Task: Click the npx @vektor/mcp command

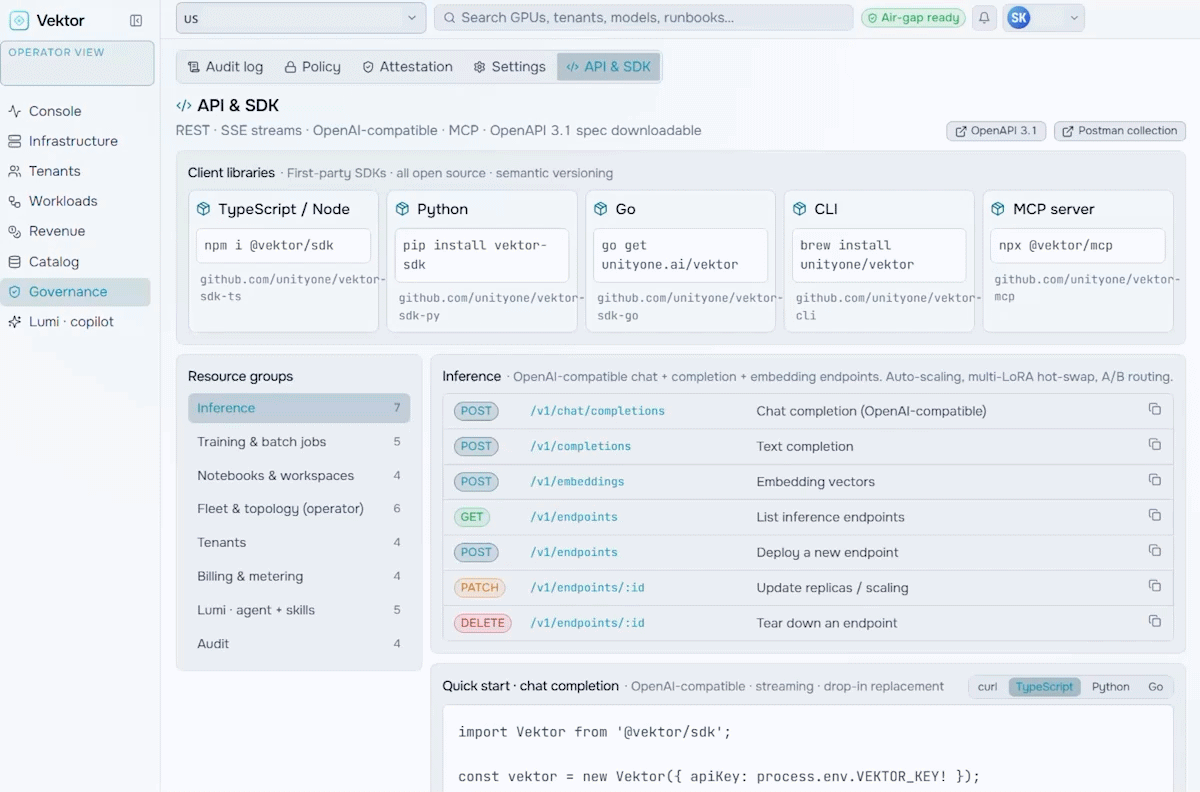Action: click(1078, 246)
